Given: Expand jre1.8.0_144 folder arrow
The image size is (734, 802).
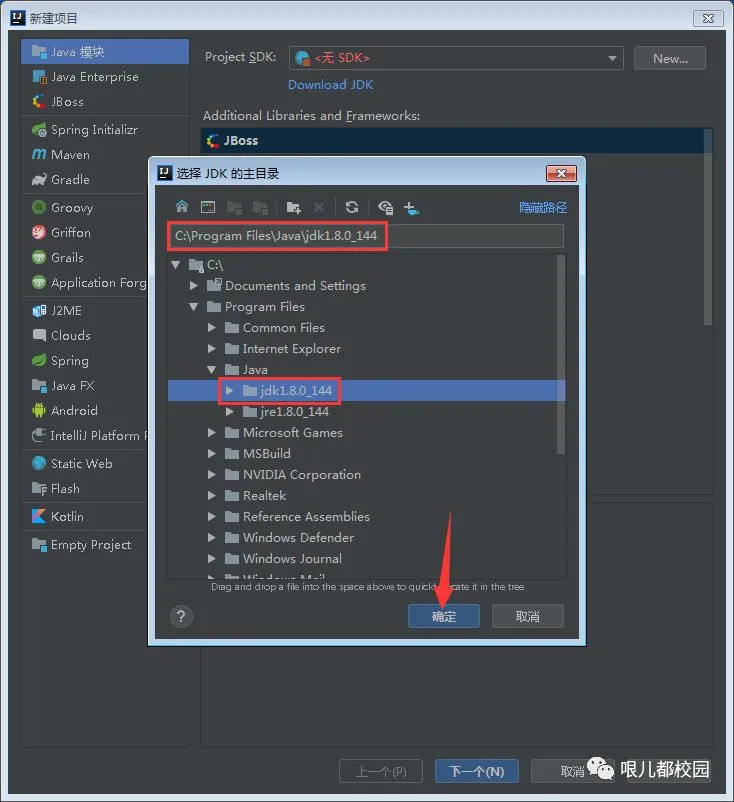Looking at the screenshot, I should pos(230,411).
